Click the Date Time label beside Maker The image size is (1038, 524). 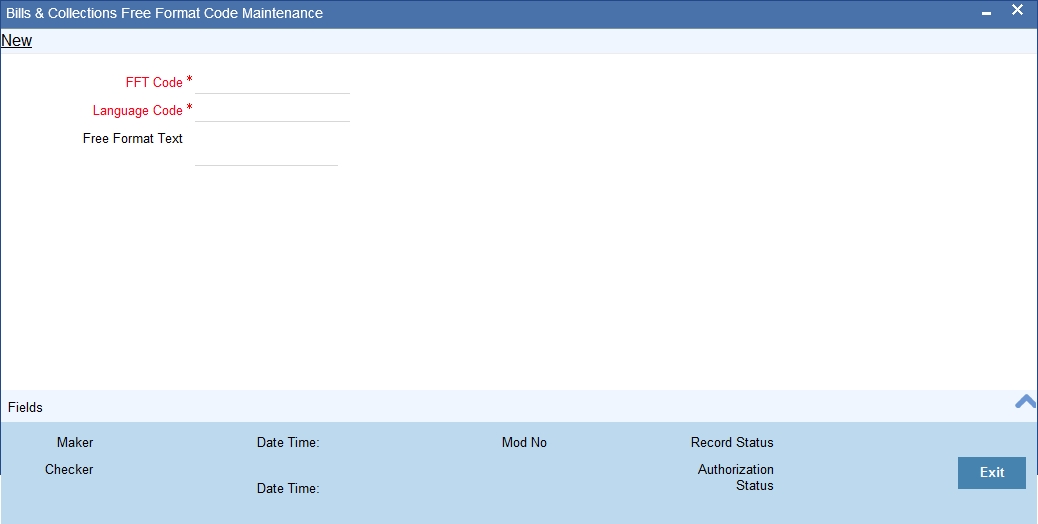click(288, 443)
